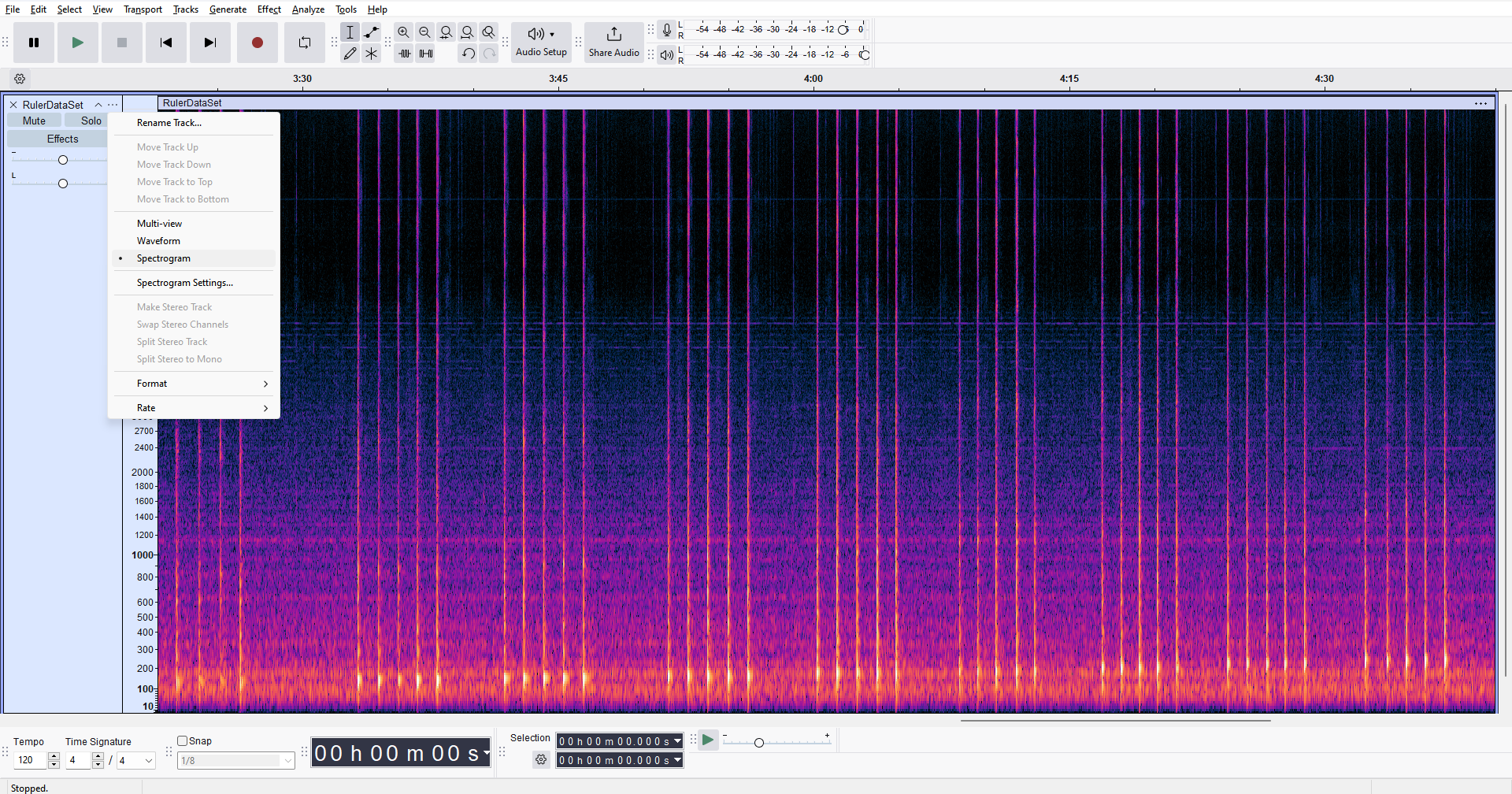Open the Effect menu
Viewport: 1512px width, 794px height.
tap(269, 9)
